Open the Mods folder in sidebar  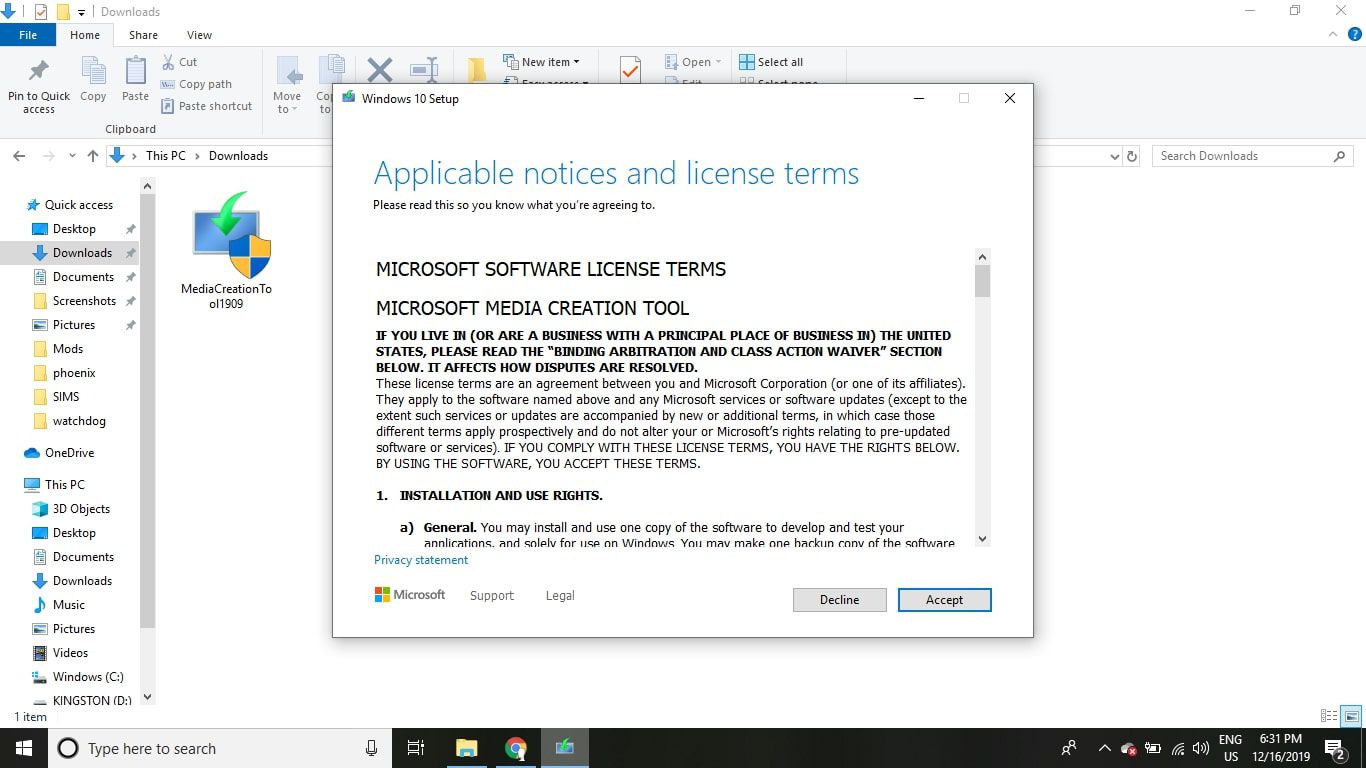click(67, 349)
